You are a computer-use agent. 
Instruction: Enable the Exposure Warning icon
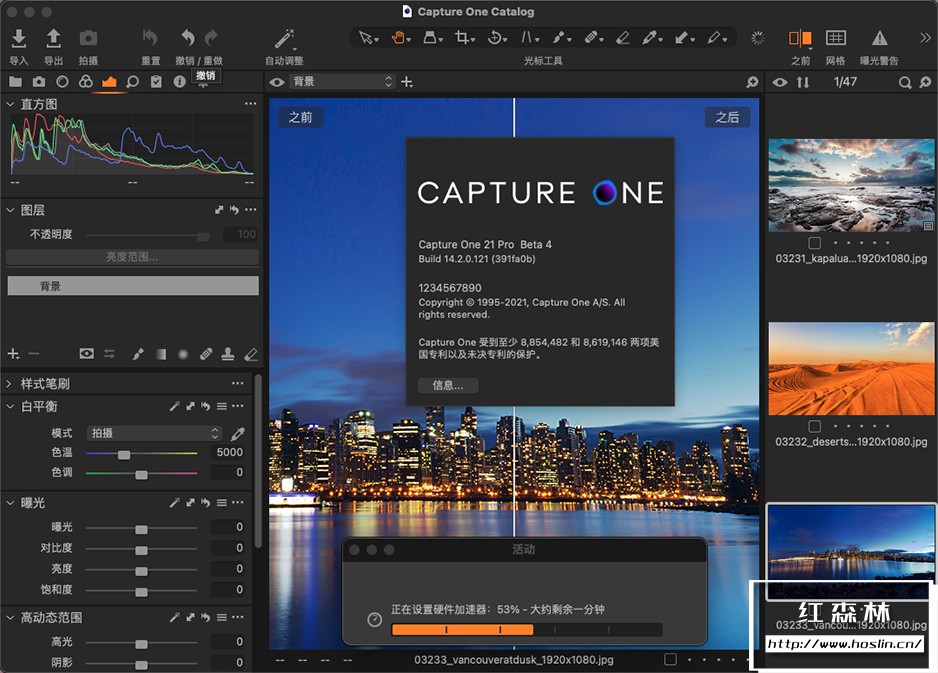879,38
